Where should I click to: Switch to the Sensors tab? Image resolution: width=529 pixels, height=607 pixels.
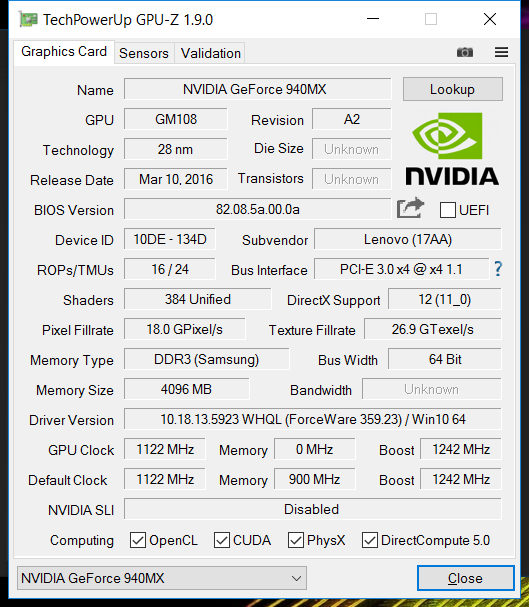point(144,53)
